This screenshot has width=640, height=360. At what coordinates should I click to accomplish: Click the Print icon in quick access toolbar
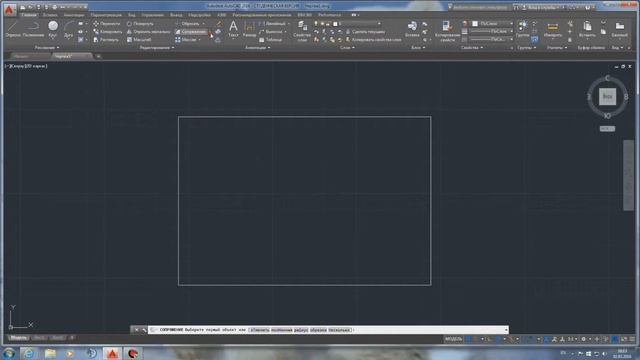point(54,7)
